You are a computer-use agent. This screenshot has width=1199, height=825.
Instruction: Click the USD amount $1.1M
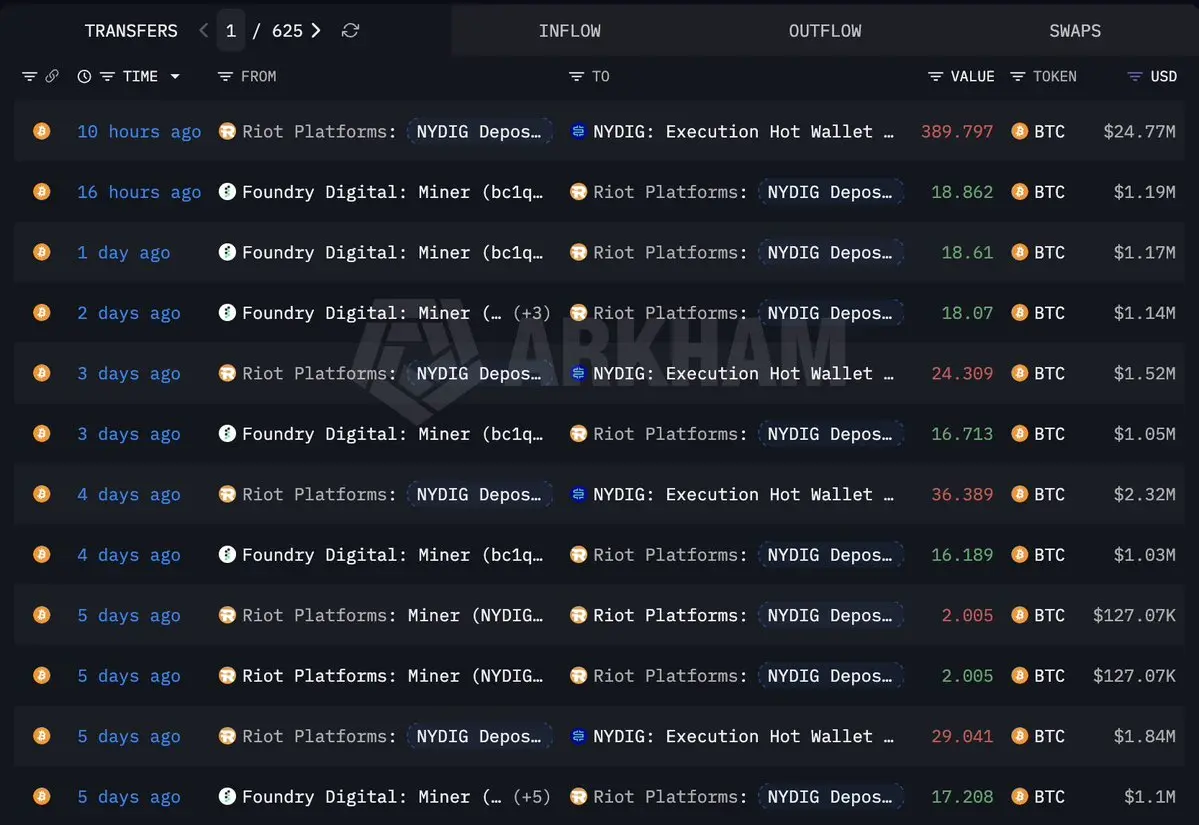point(1150,797)
